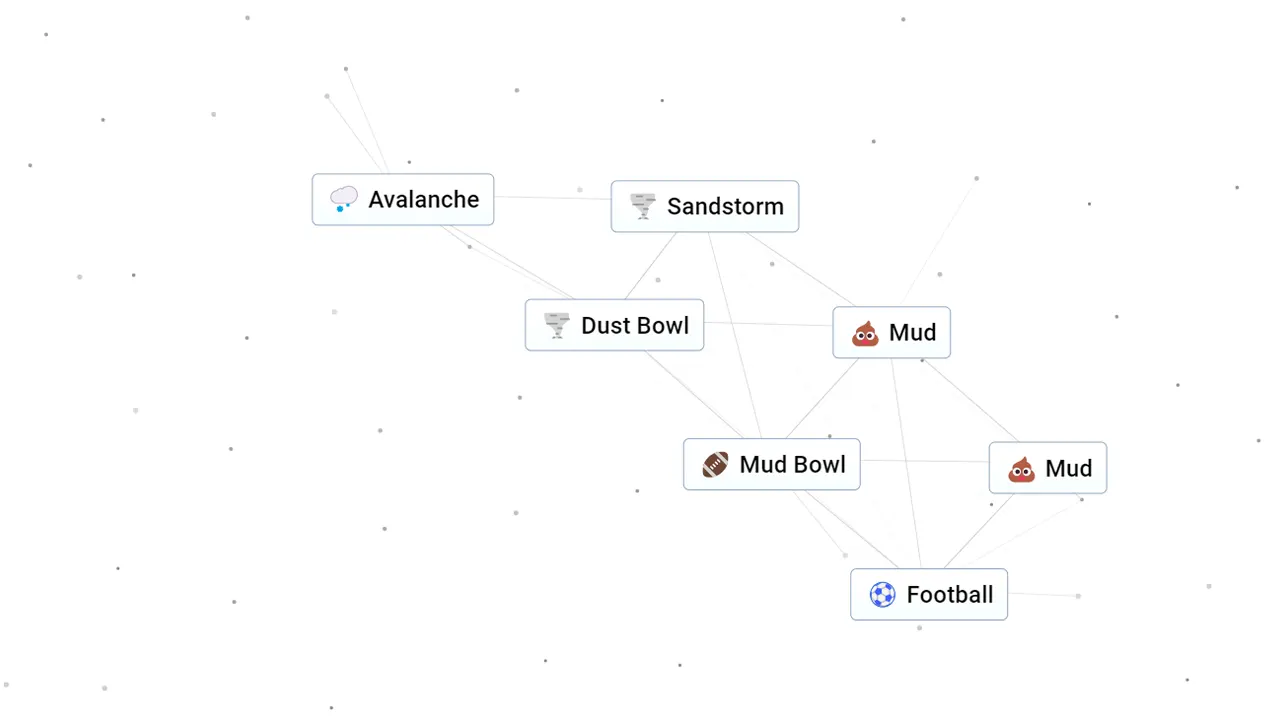Viewport: 1280px width, 720px height.
Task: Click the soccer ball icon on the Football node
Action: coord(882,594)
